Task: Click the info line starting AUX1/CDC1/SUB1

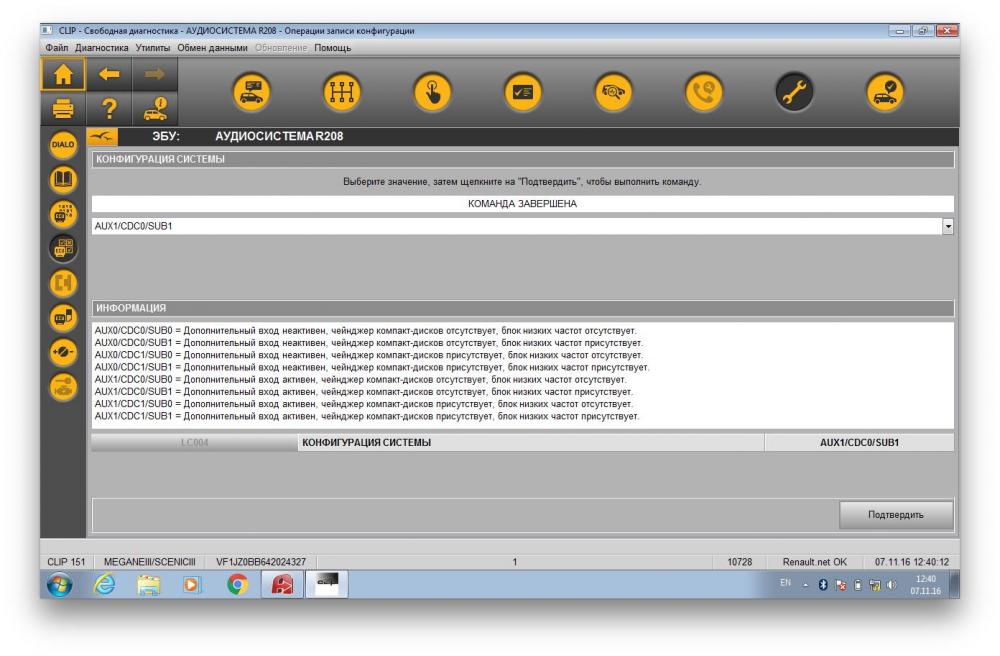Action: pos(367,416)
